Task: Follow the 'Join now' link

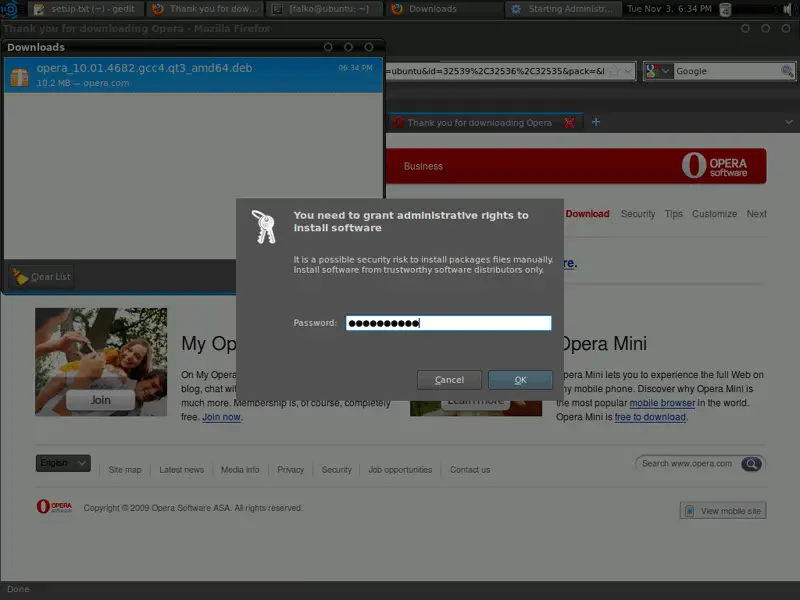Action: 221,417
